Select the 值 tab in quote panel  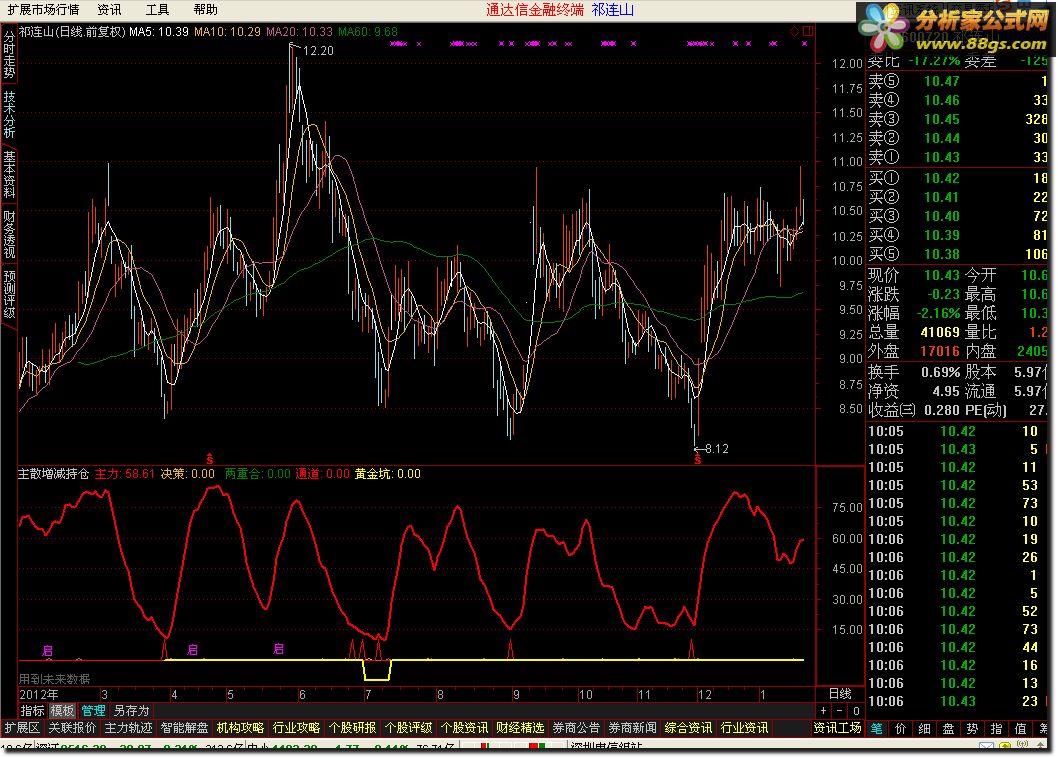pos(1020,728)
